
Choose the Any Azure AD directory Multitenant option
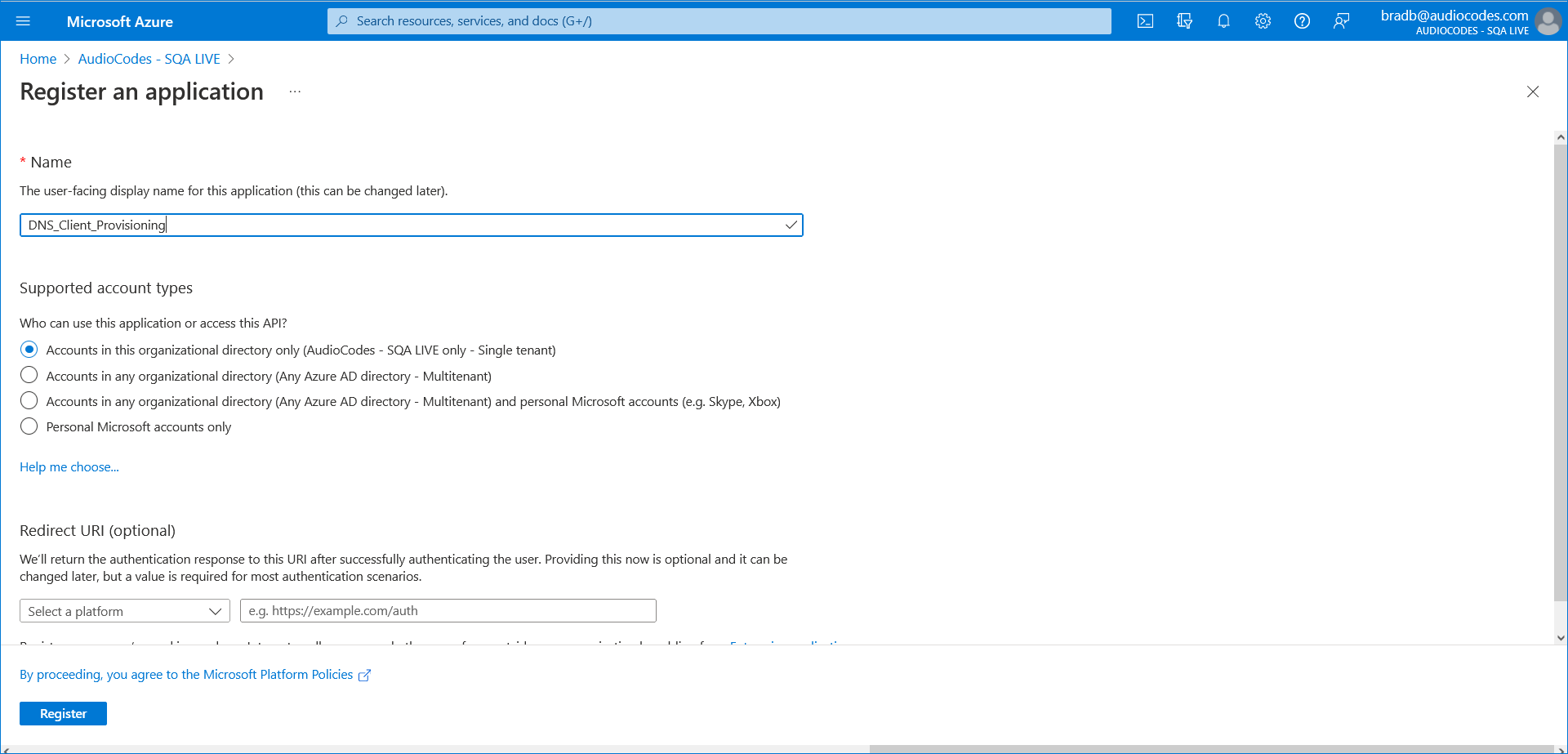29,375
